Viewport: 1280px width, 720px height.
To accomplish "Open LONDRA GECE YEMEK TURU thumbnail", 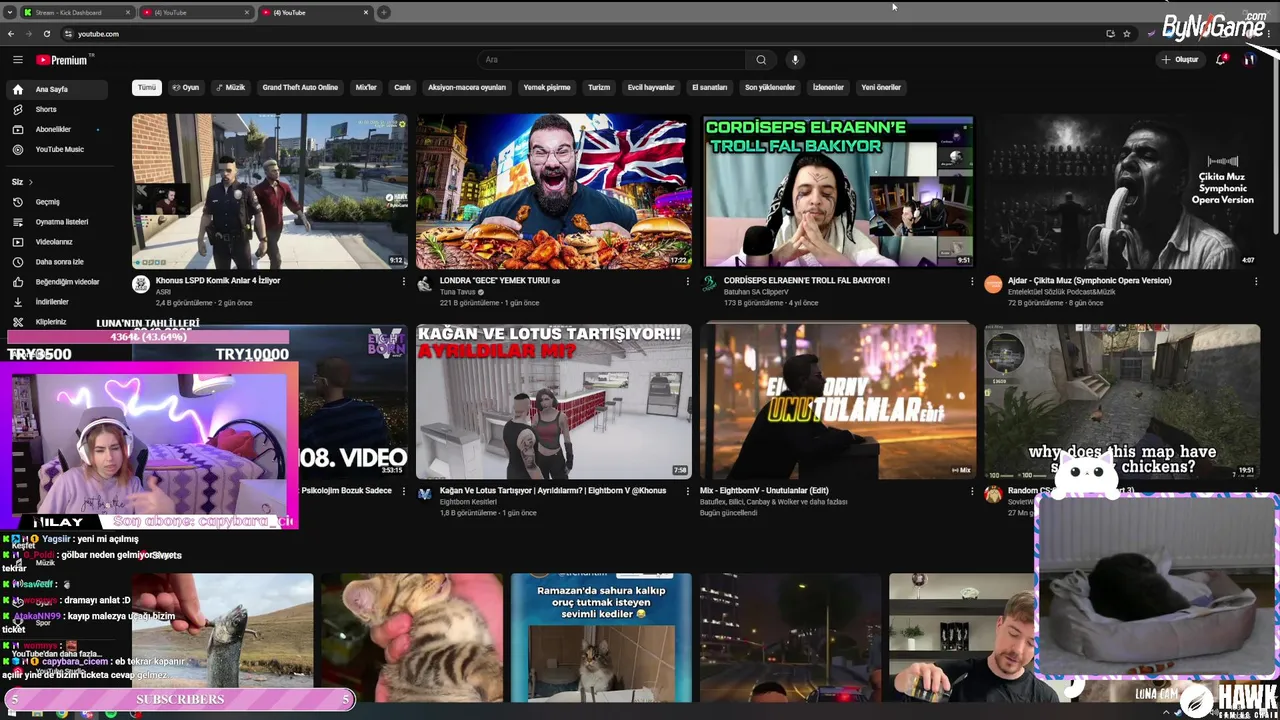I will coord(554,191).
